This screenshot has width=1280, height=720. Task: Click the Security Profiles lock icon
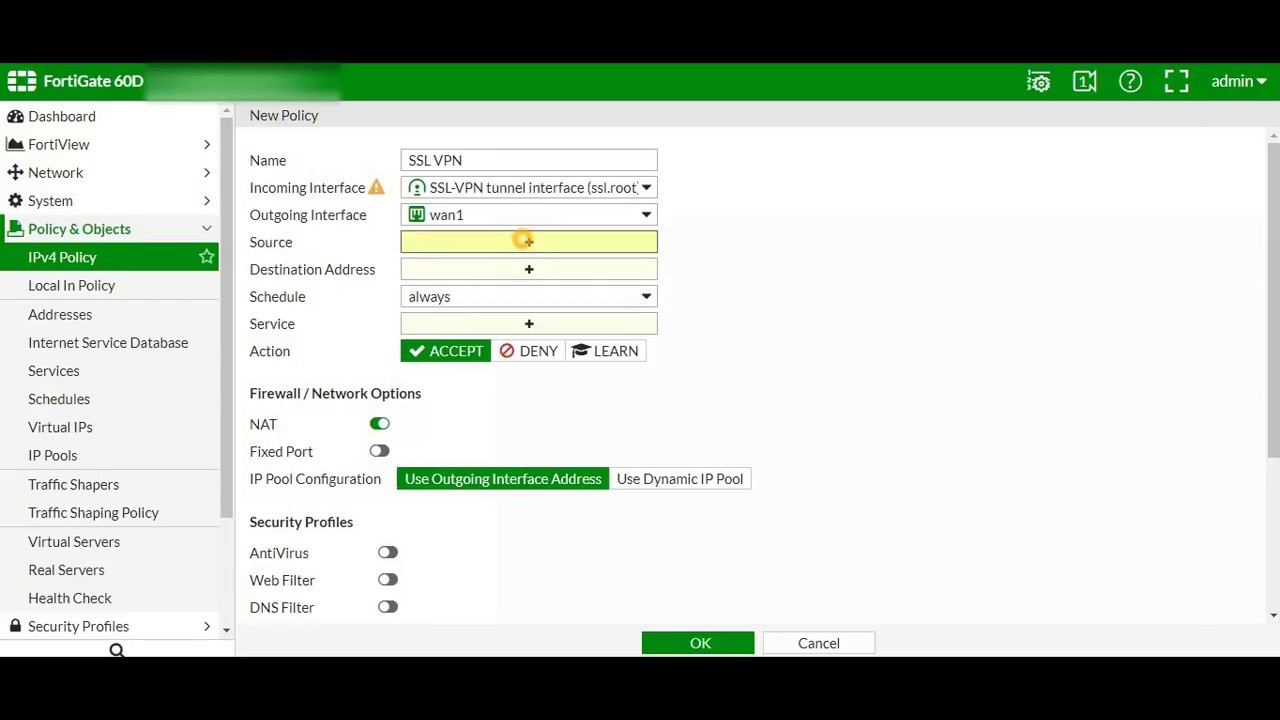15,626
